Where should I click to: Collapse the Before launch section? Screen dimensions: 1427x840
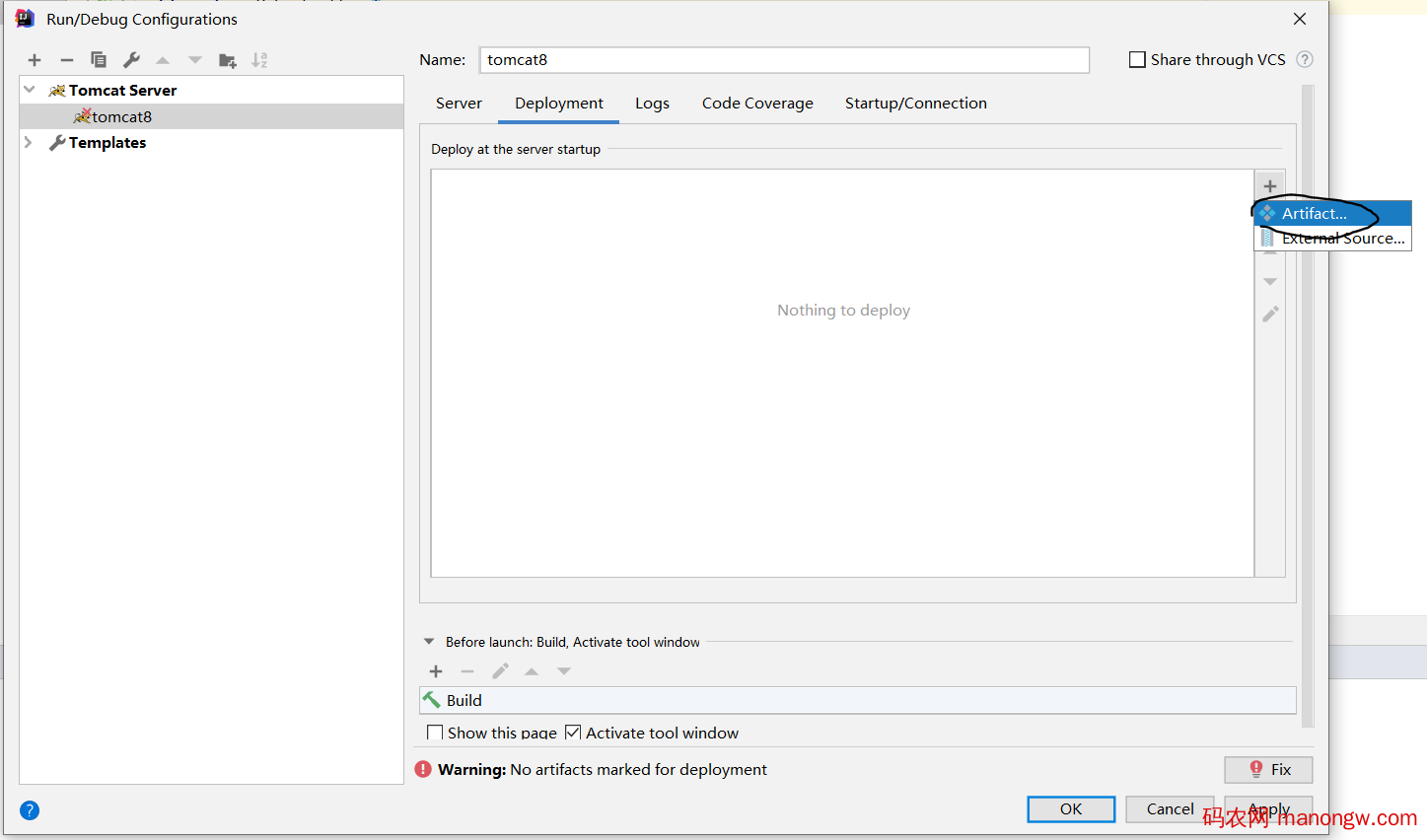(428, 641)
